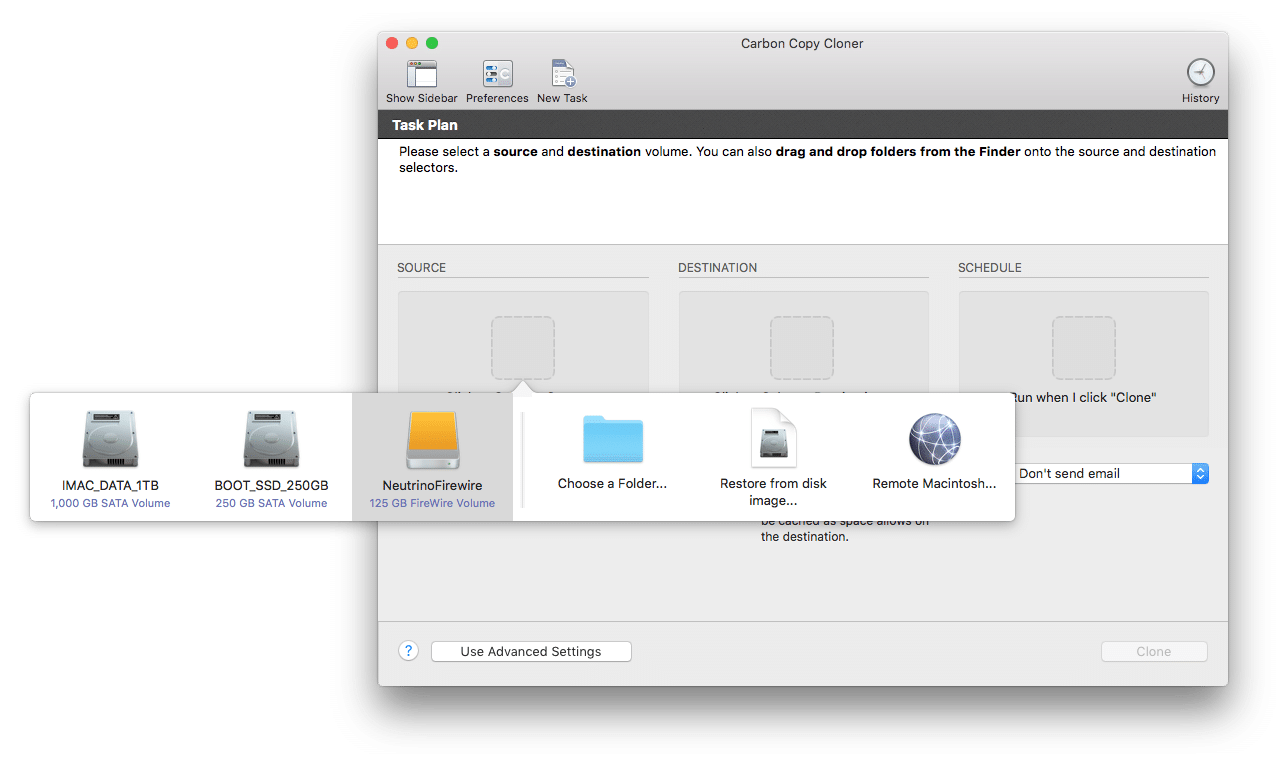This screenshot has height=766, width=1284.
Task: Choose the Remote Macintosh globe icon
Action: (934, 441)
